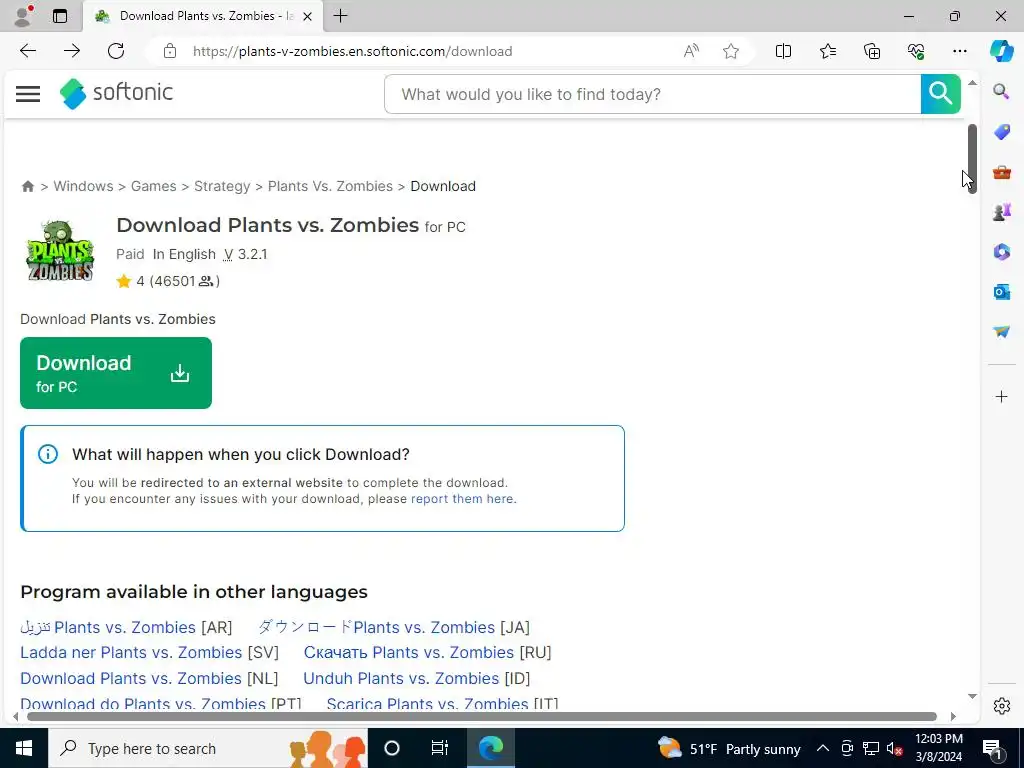
Task: Click the Microsoft Edge taskbar icon
Action: tap(490, 748)
